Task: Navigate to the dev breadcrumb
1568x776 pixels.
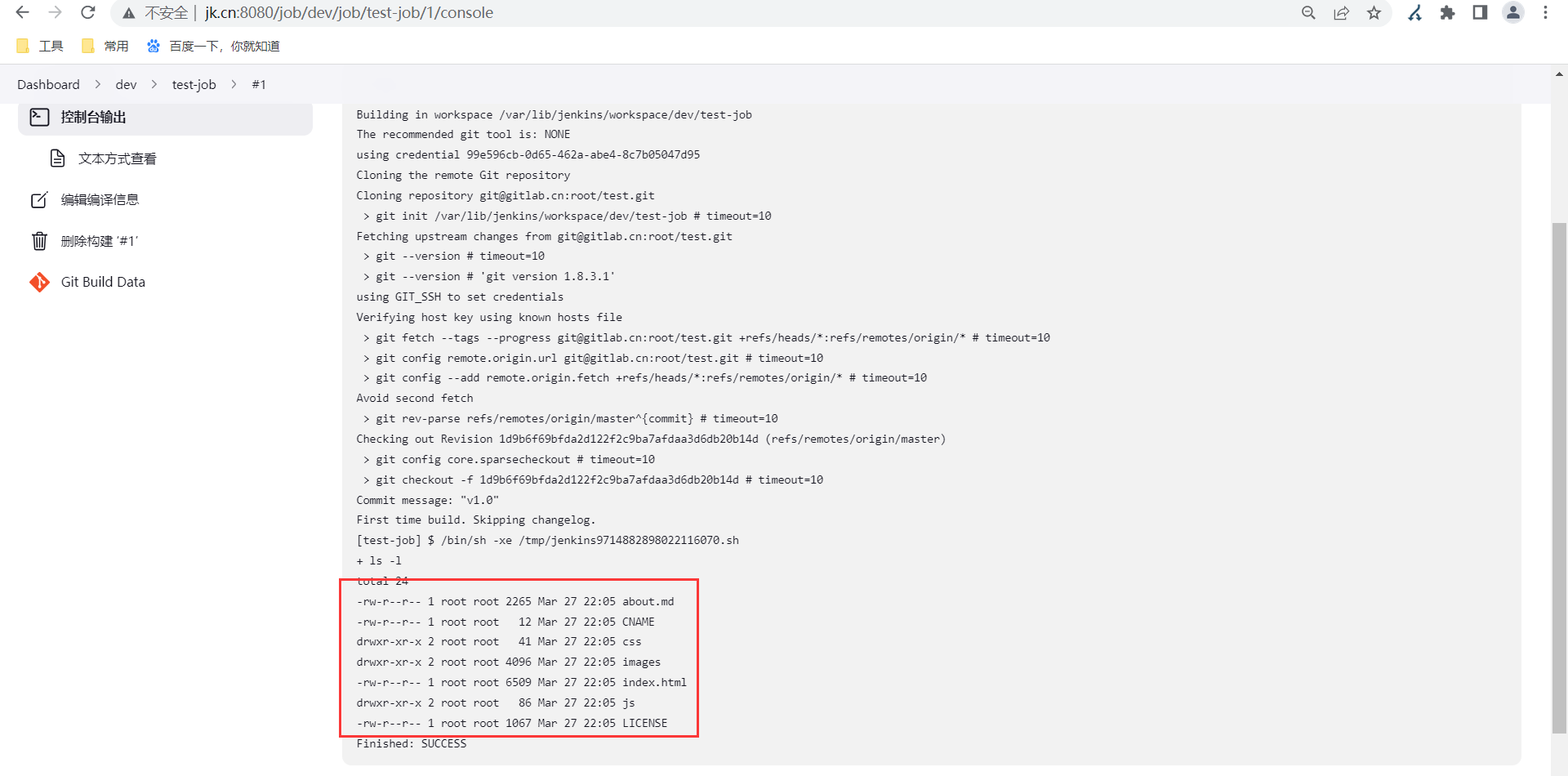Action: click(x=126, y=84)
